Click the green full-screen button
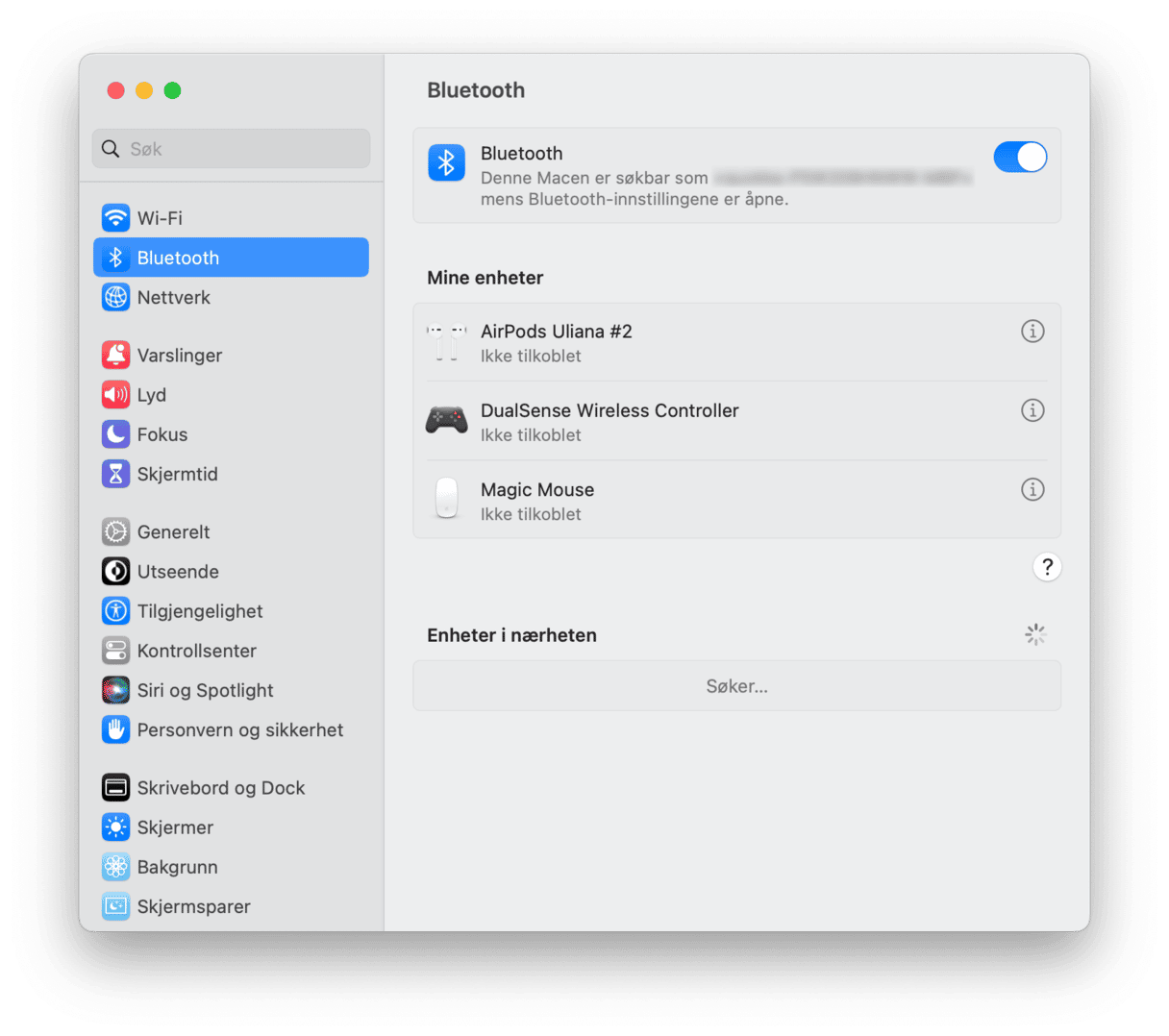This screenshot has height=1036, width=1169. pos(172,90)
